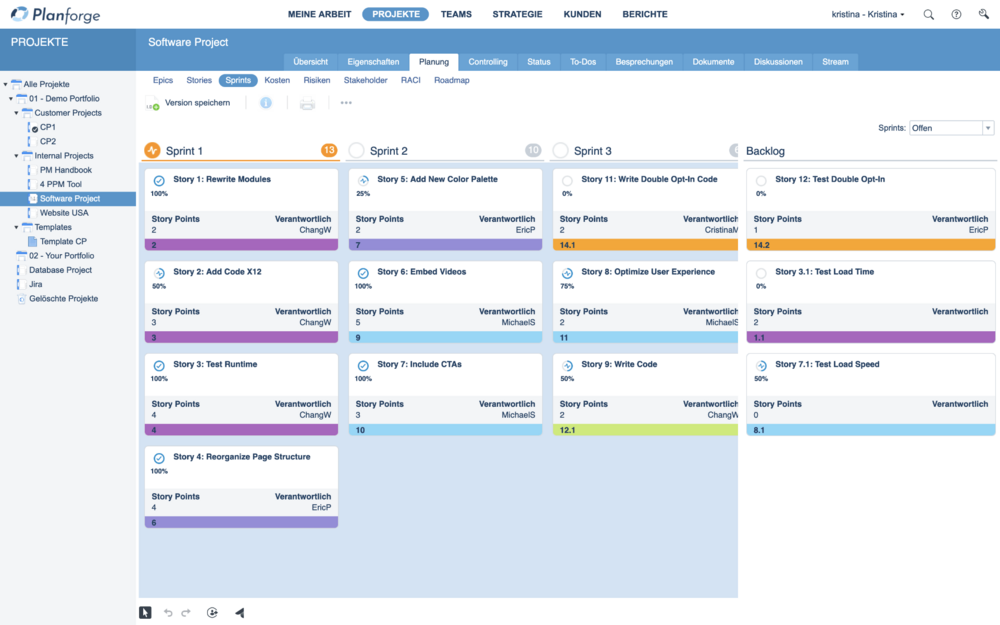The image size is (1000, 625).
Task: Click the Version speichern document icon
Action: 152,104
